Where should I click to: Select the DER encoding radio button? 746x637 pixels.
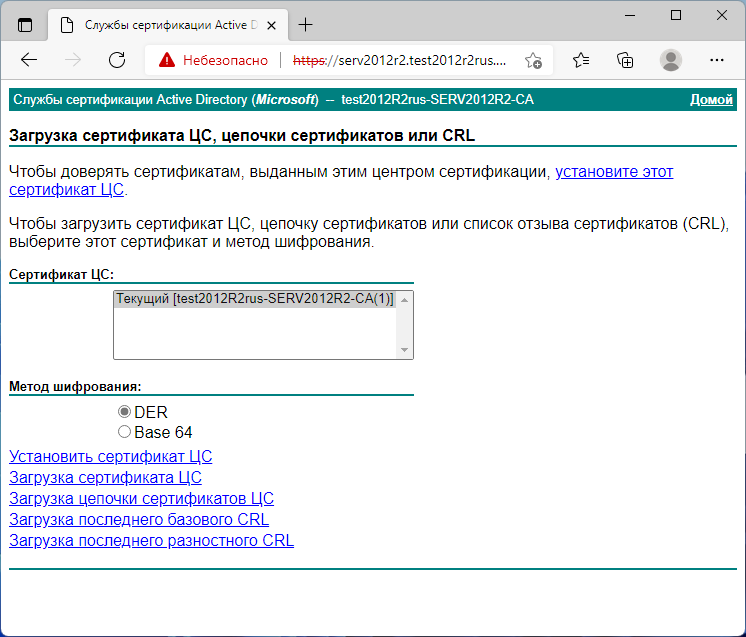124,412
